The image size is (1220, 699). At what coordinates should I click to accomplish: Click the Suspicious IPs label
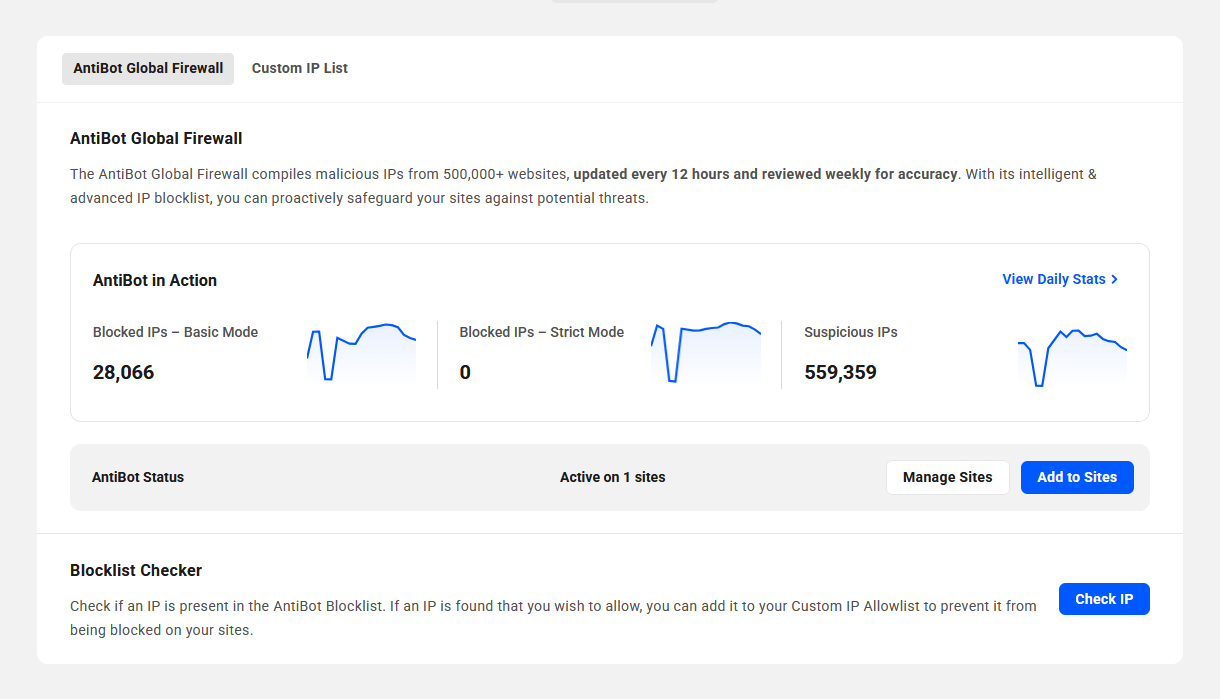tap(850, 332)
